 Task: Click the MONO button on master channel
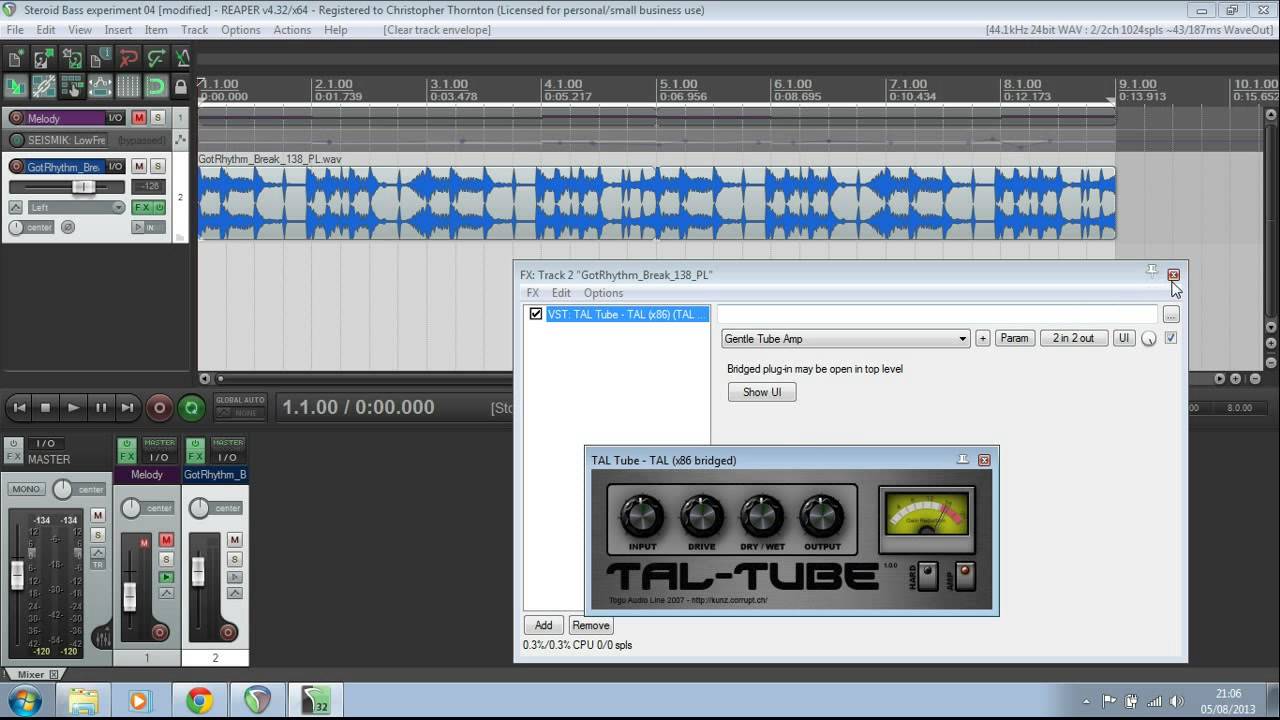(26, 489)
